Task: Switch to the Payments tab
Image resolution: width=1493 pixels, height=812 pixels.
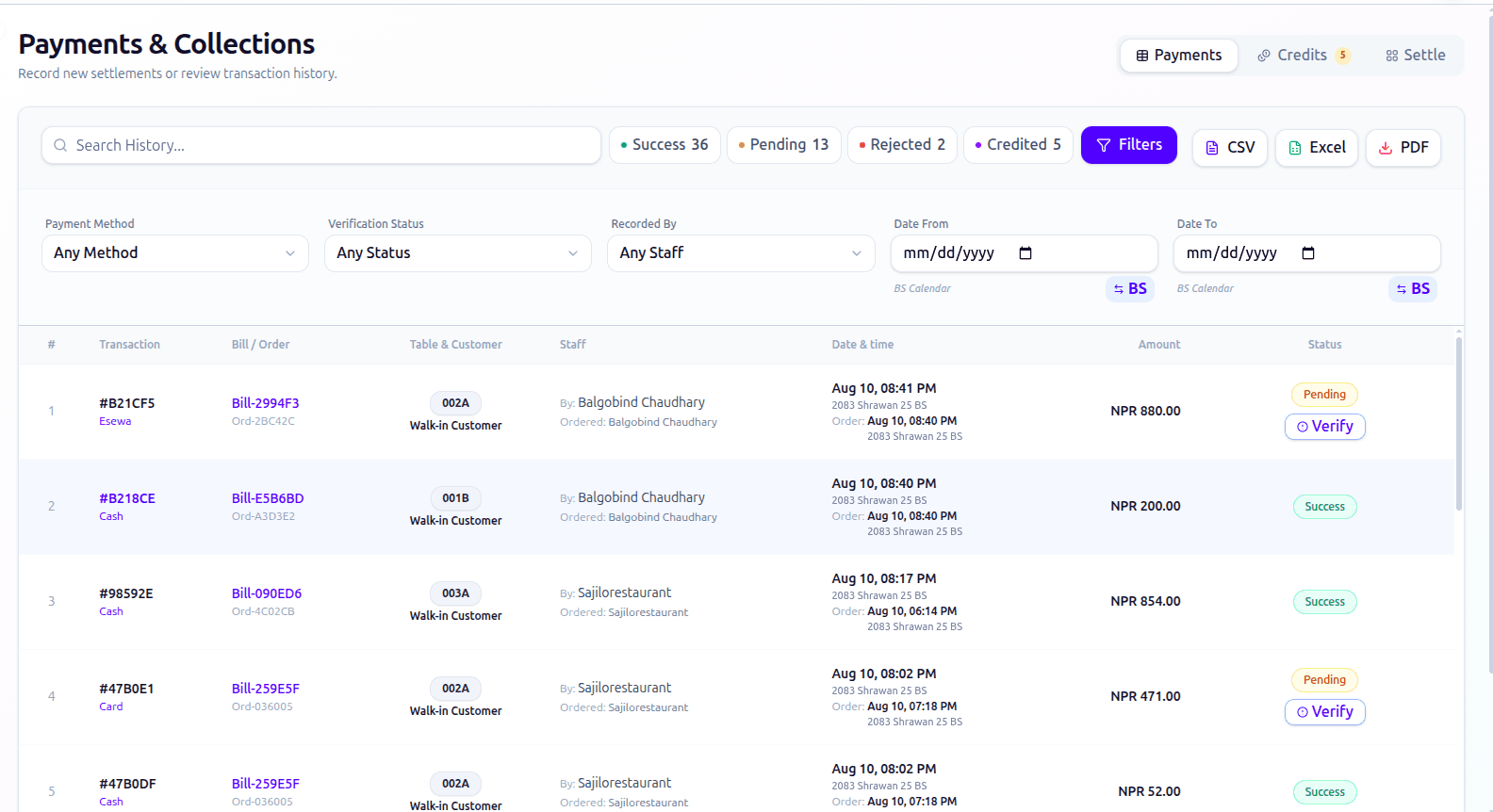Action: tap(1179, 56)
